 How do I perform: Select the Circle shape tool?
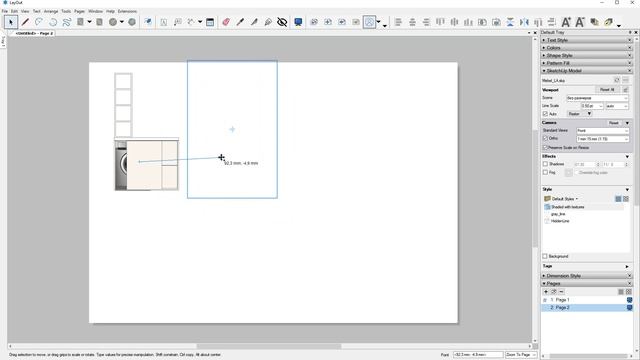point(113,22)
